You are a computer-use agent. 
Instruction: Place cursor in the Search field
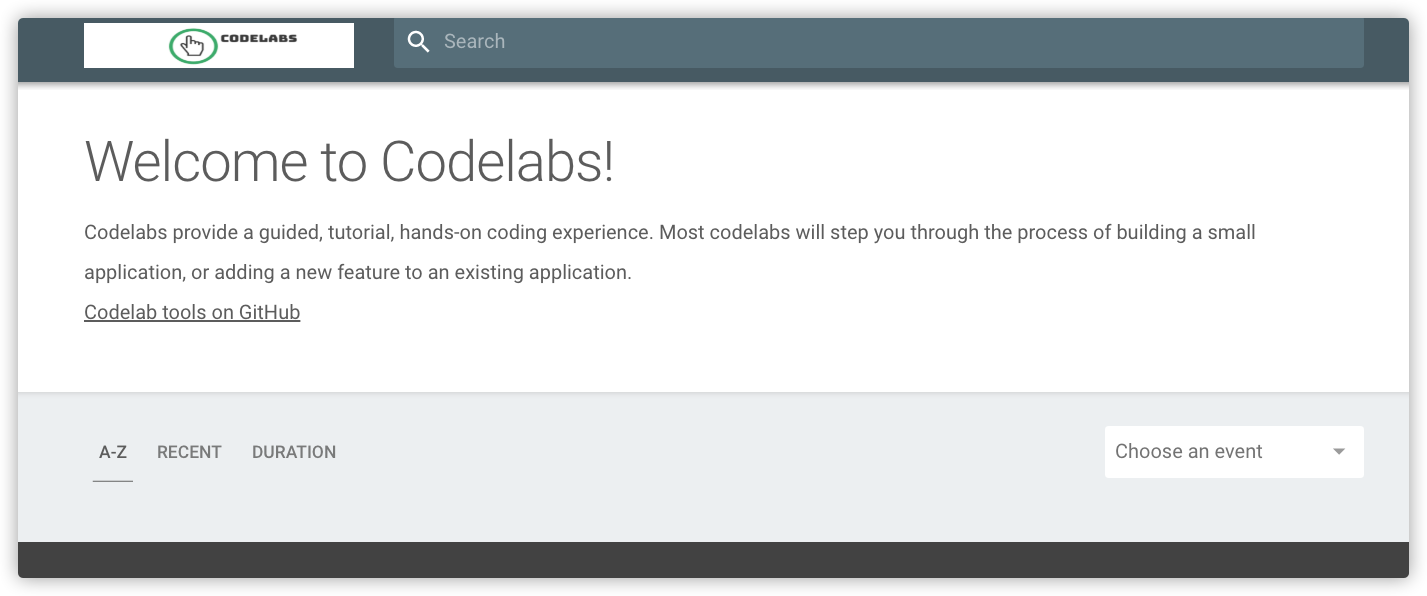click(x=700, y=42)
